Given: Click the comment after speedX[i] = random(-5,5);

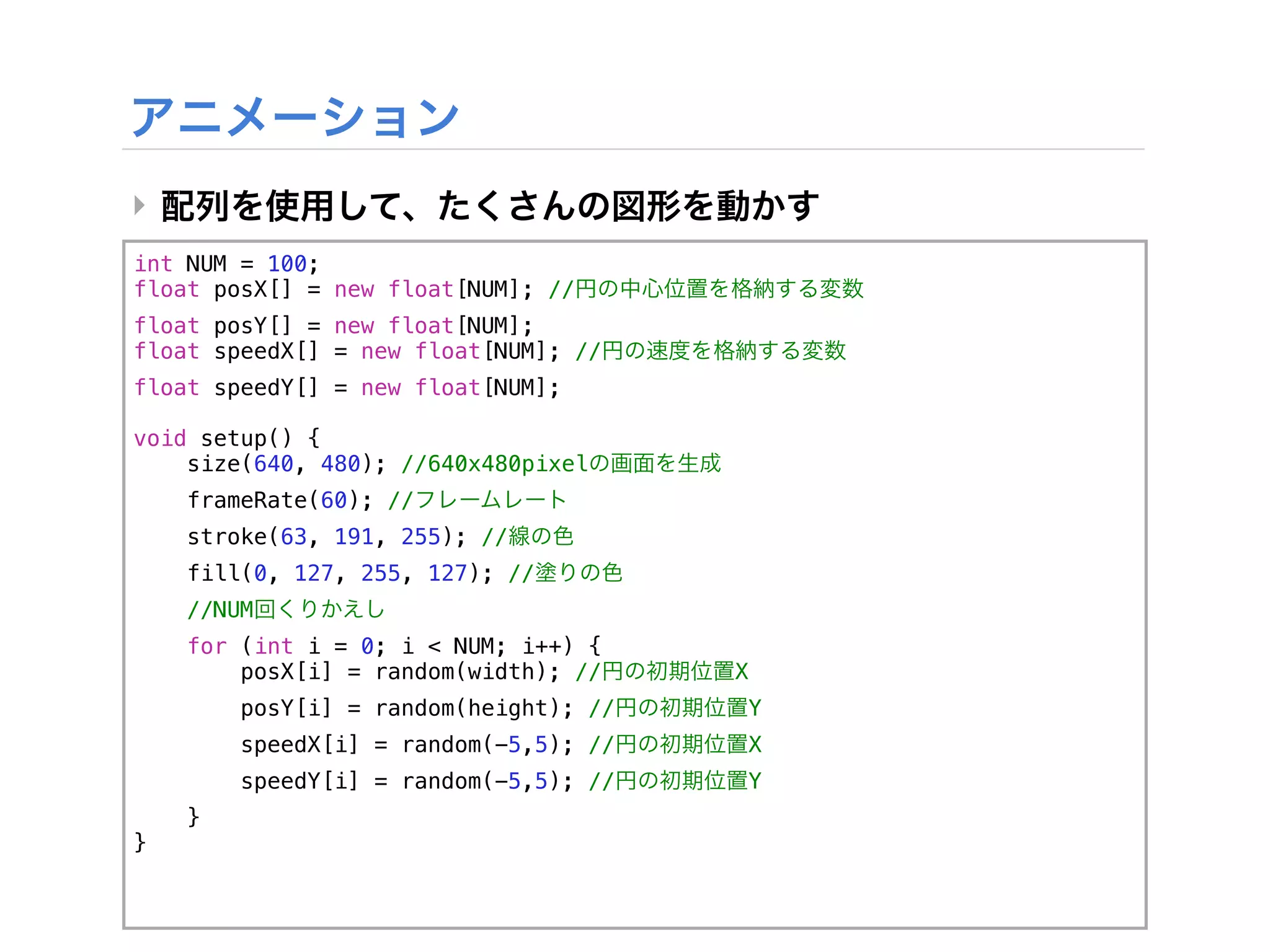Looking at the screenshot, I should click(675, 745).
